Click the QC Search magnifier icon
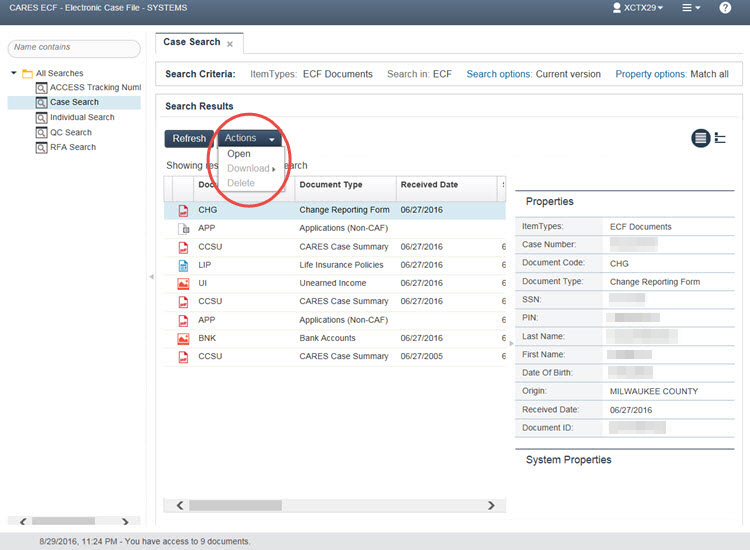The height and width of the screenshot is (550, 750). pos(41,132)
